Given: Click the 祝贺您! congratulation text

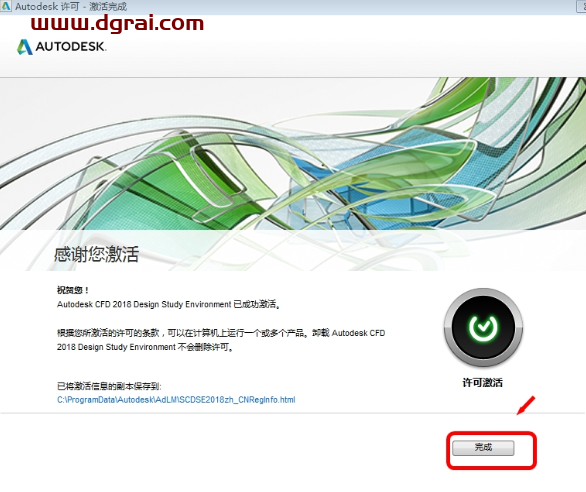Looking at the screenshot, I should click(73, 290).
